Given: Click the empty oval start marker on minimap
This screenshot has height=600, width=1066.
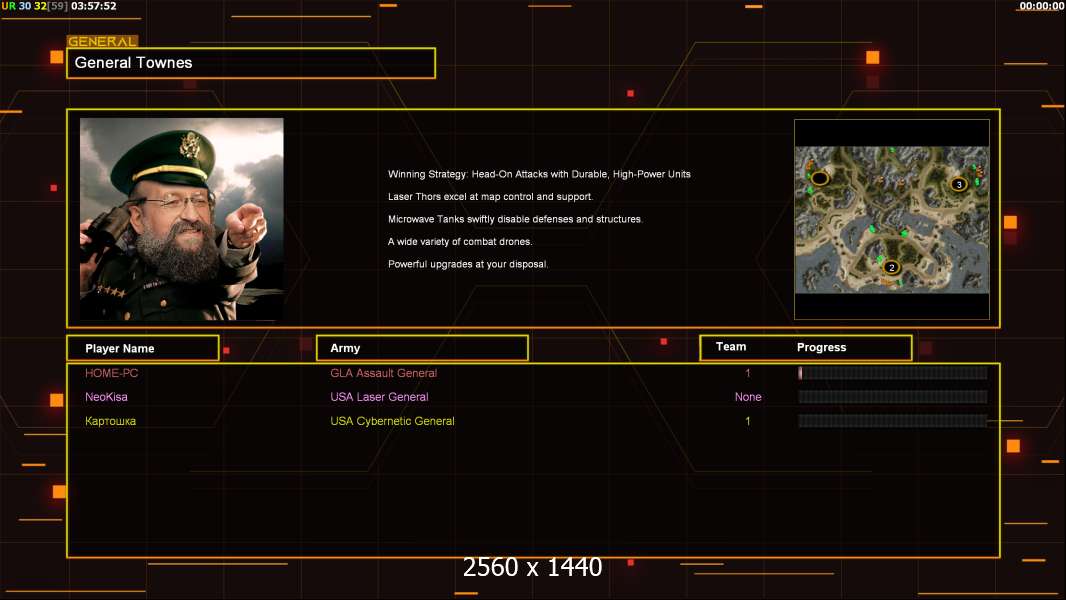Looking at the screenshot, I should [x=819, y=178].
